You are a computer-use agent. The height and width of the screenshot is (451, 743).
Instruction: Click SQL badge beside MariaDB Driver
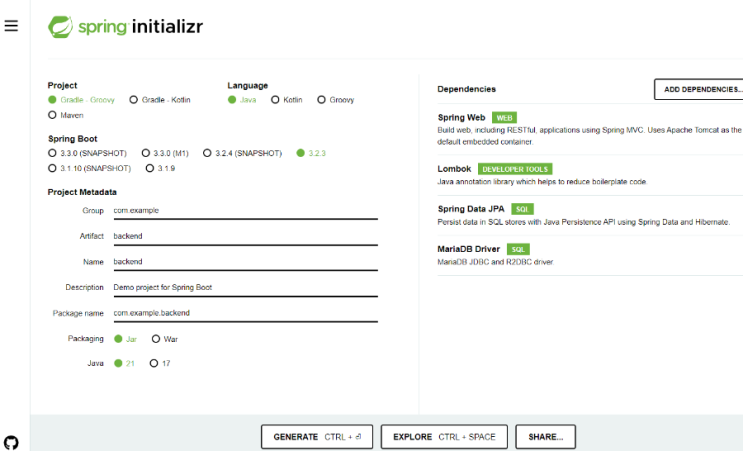tap(518, 249)
